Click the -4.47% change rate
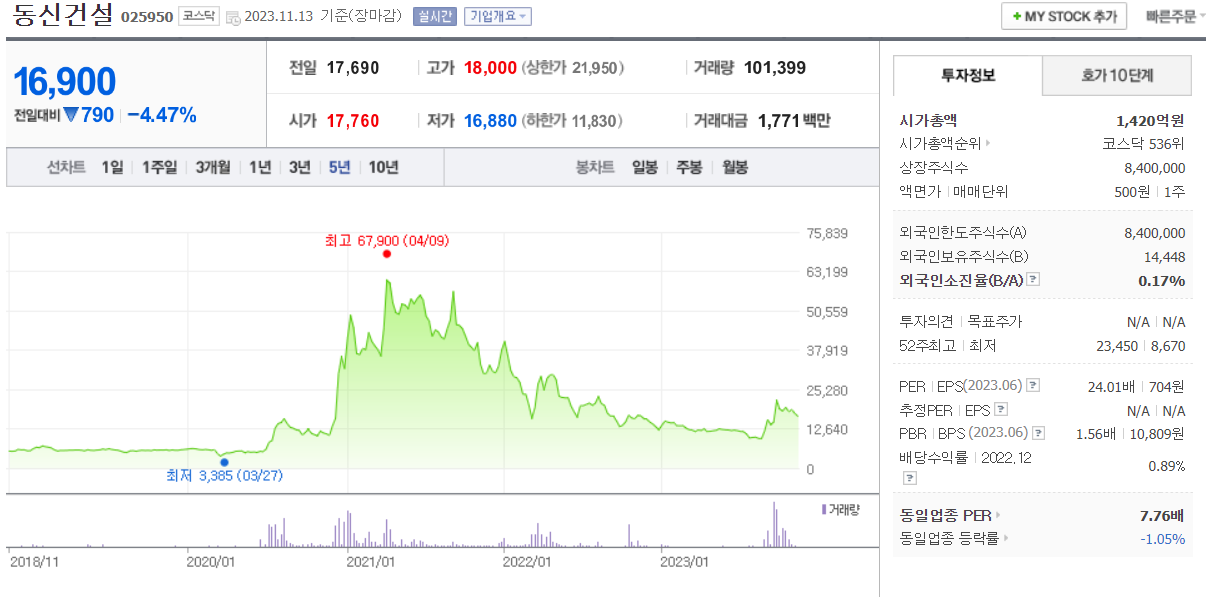Image resolution: width=1216 pixels, height=597 pixels. tap(162, 115)
